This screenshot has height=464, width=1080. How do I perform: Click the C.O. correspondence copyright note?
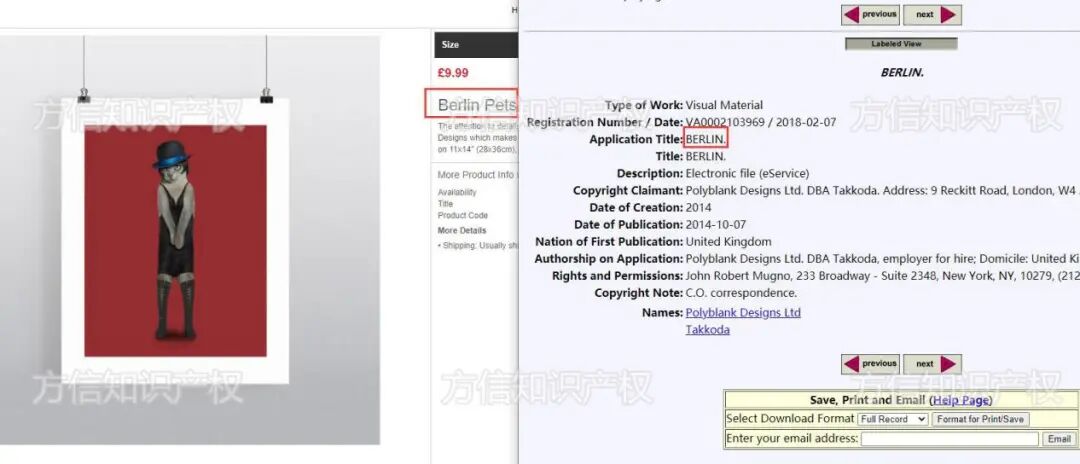click(741, 293)
